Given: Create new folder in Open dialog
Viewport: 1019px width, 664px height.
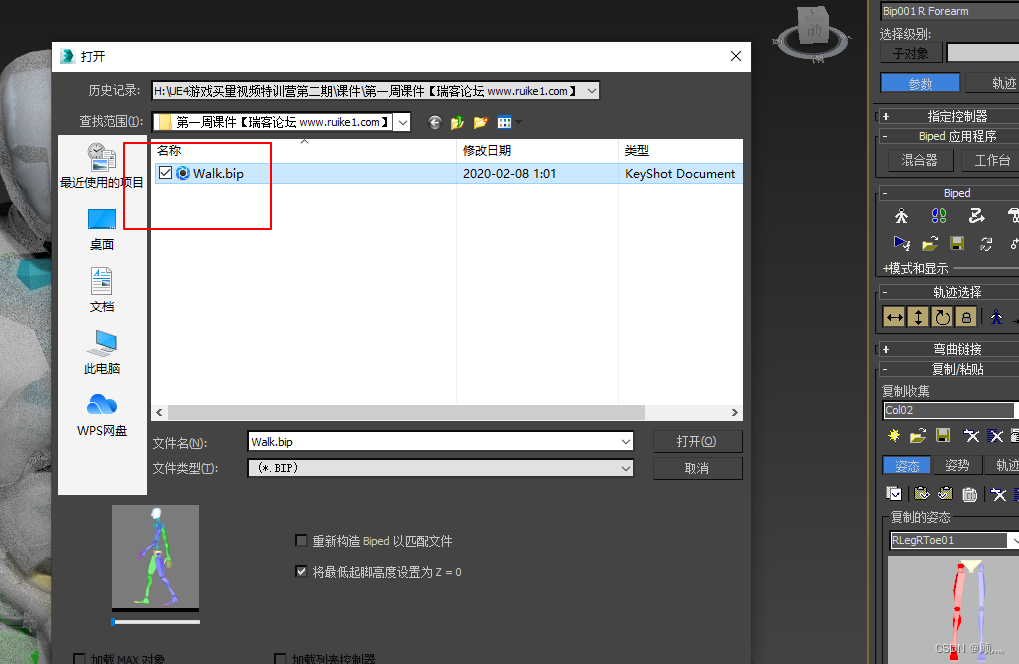Looking at the screenshot, I should pyautogui.click(x=481, y=122).
